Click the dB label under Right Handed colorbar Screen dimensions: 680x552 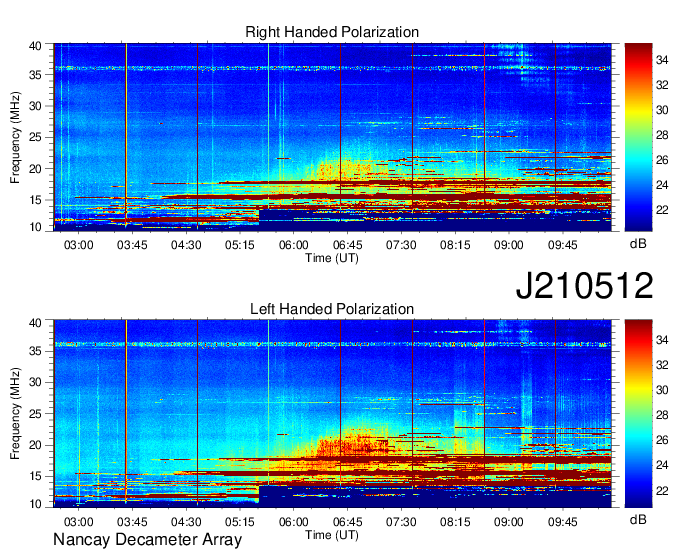pyautogui.click(x=638, y=244)
